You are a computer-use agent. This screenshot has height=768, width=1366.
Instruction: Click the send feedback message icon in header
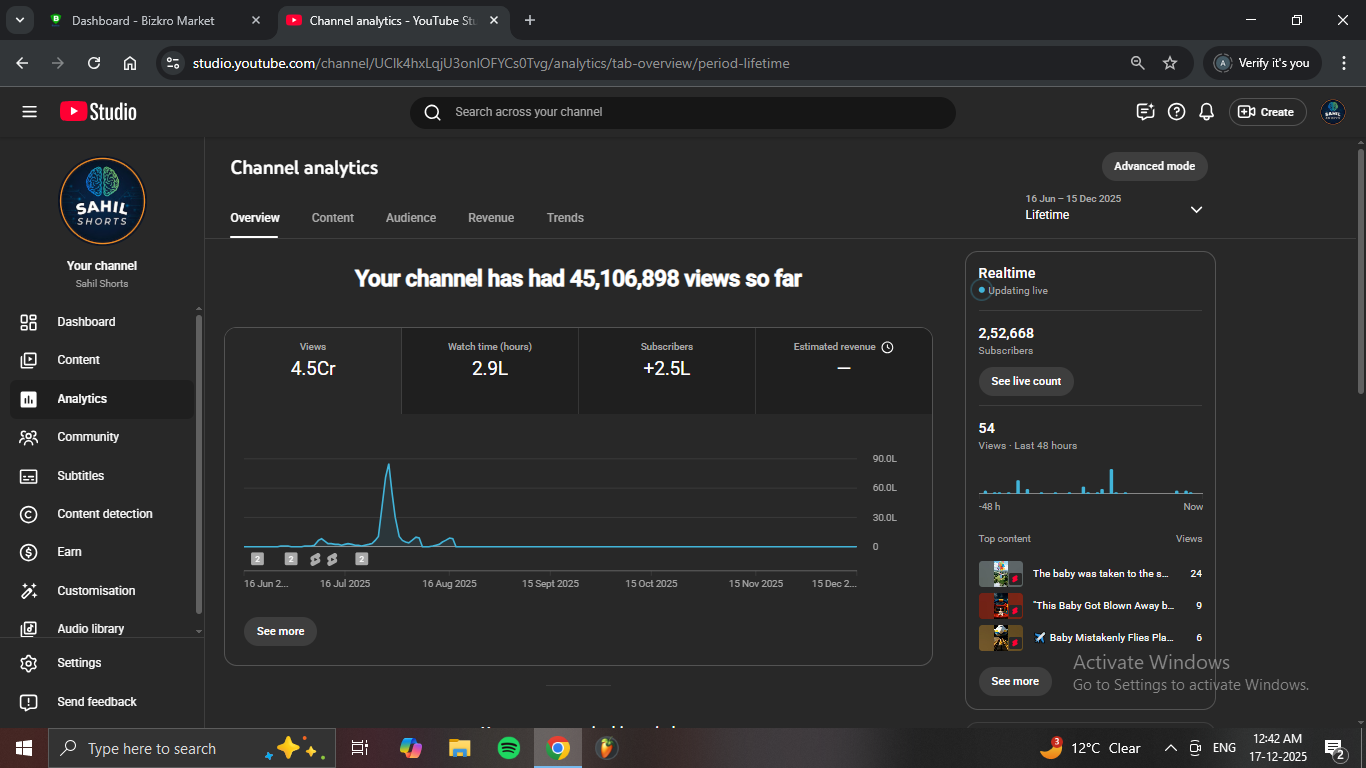(1146, 112)
